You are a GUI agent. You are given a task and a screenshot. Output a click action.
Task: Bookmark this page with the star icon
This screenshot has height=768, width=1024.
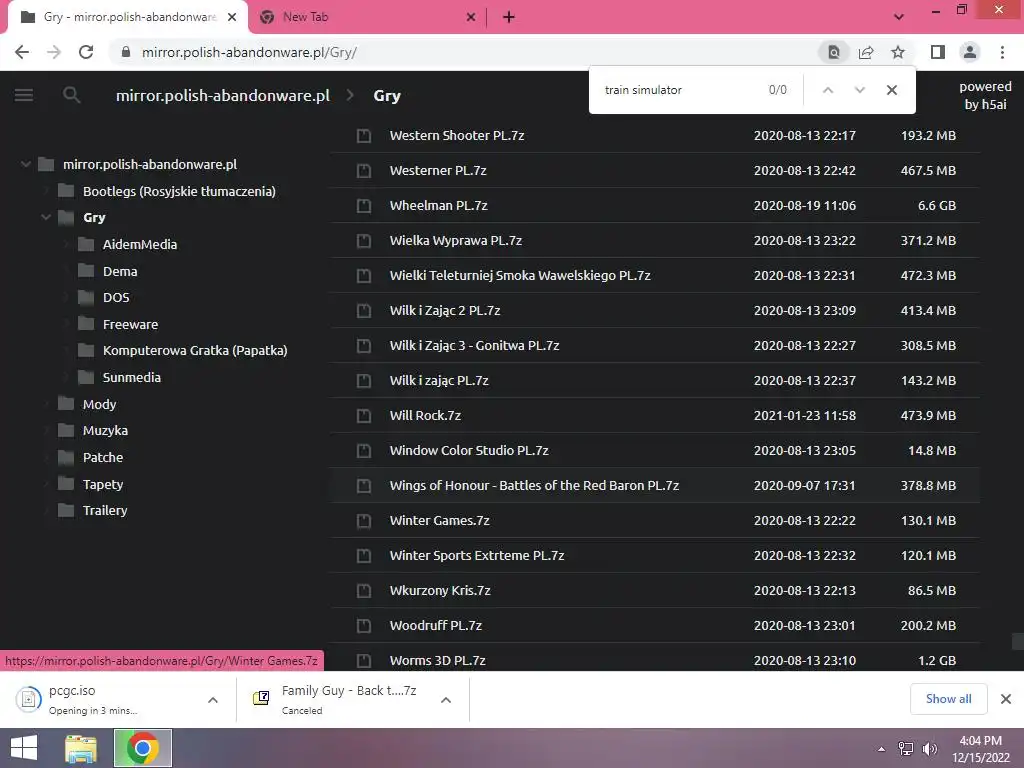tap(898, 52)
